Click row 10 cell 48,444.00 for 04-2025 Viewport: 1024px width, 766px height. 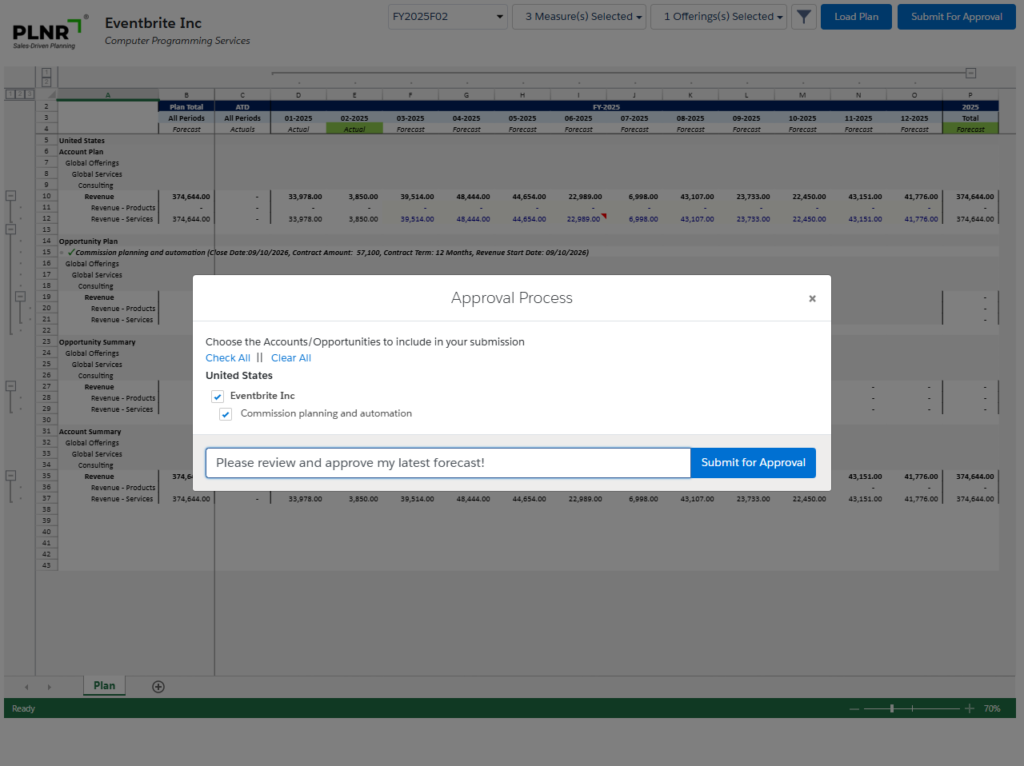click(x=467, y=197)
